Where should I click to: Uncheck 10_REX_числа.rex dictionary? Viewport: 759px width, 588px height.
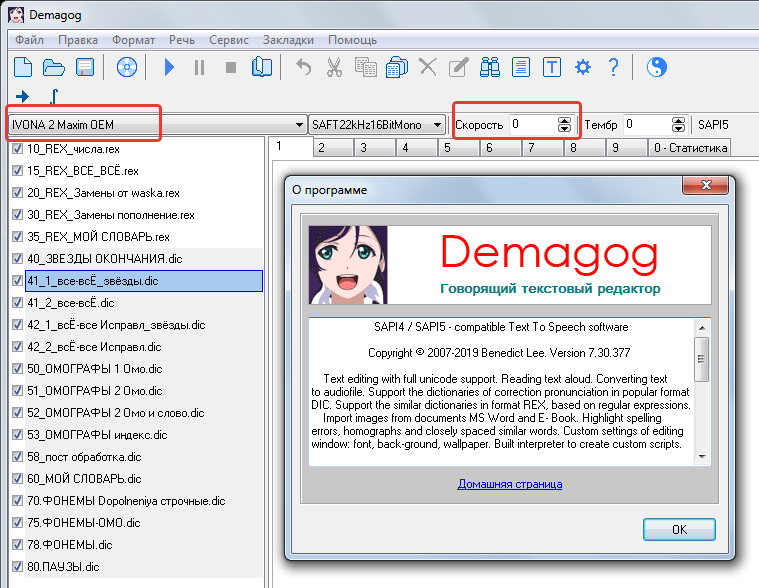coord(17,149)
